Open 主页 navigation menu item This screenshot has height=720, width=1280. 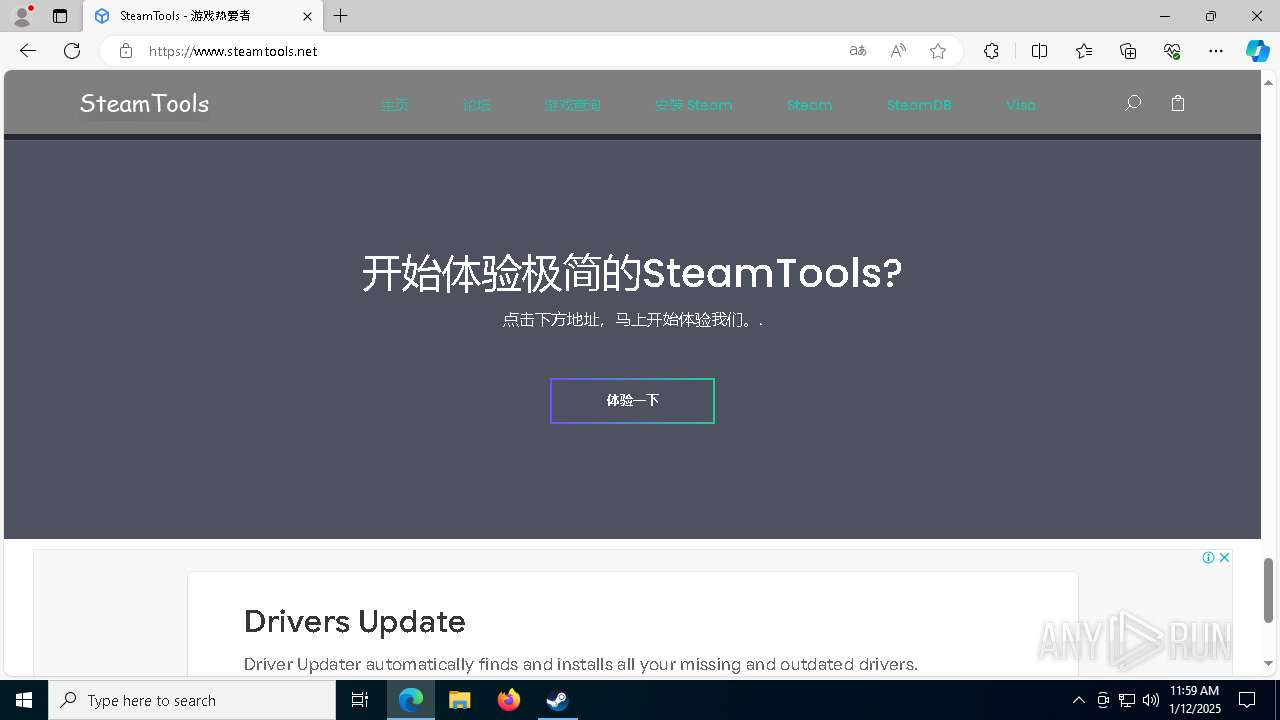coord(395,105)
